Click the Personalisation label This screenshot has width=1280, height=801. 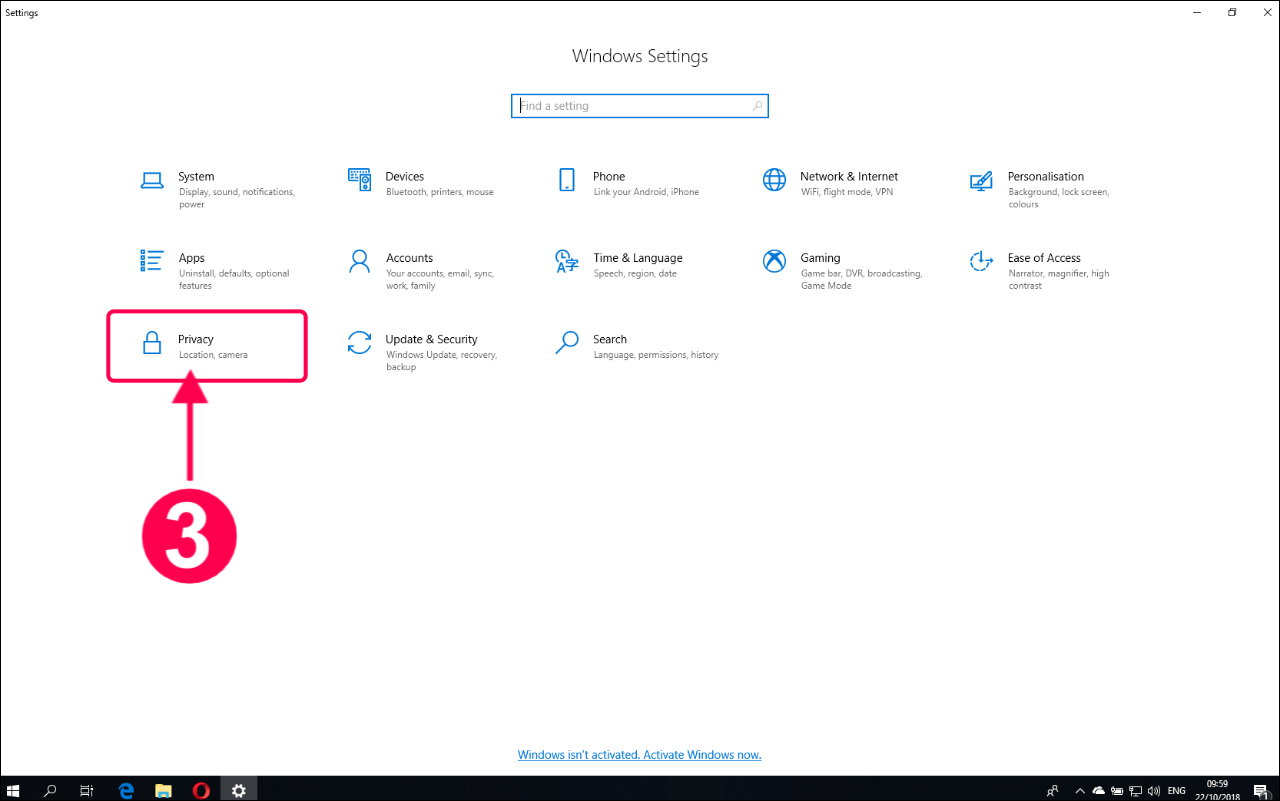pos(1046,176)
